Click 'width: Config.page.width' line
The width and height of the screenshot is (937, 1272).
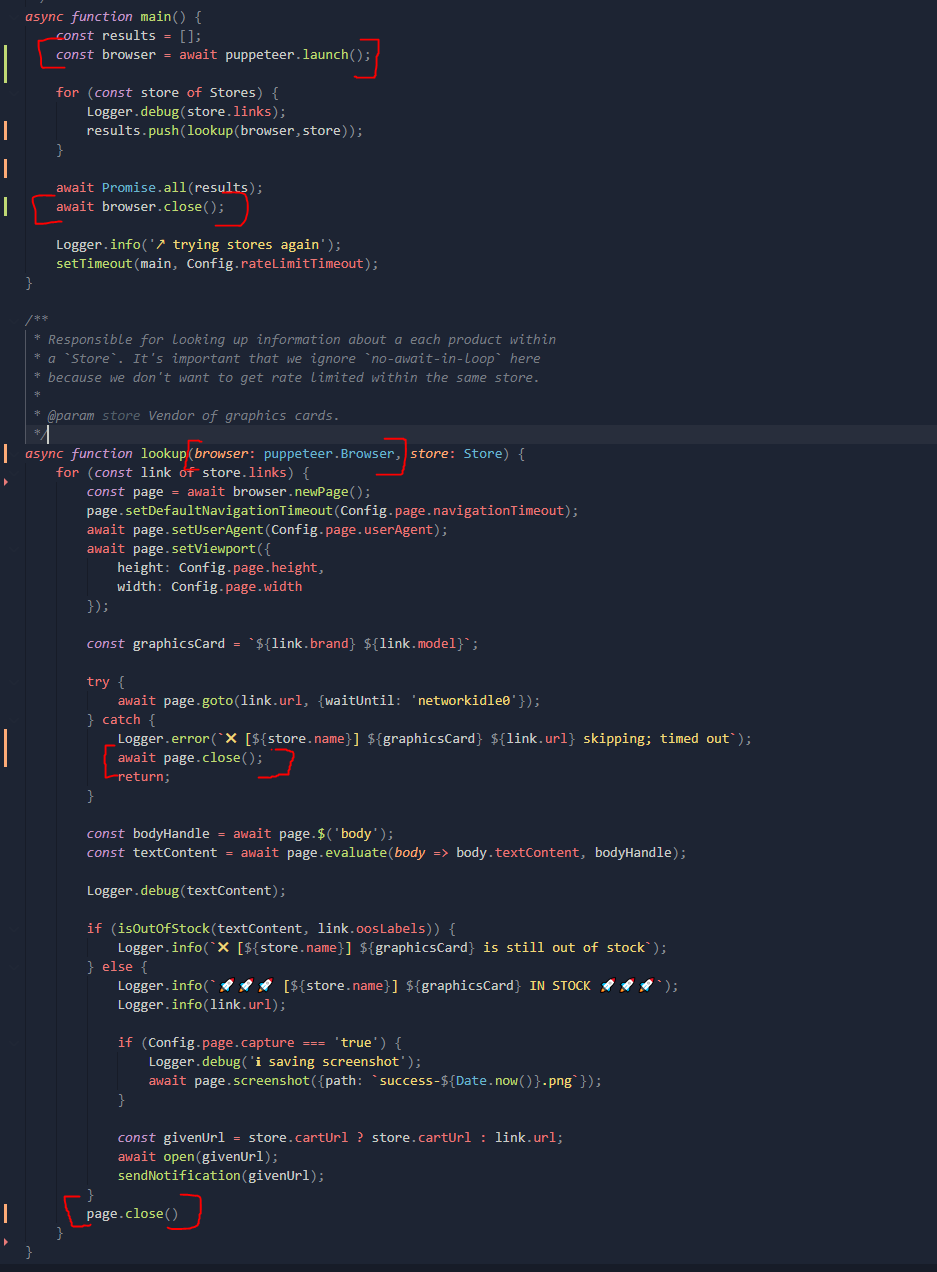[209, 586]
